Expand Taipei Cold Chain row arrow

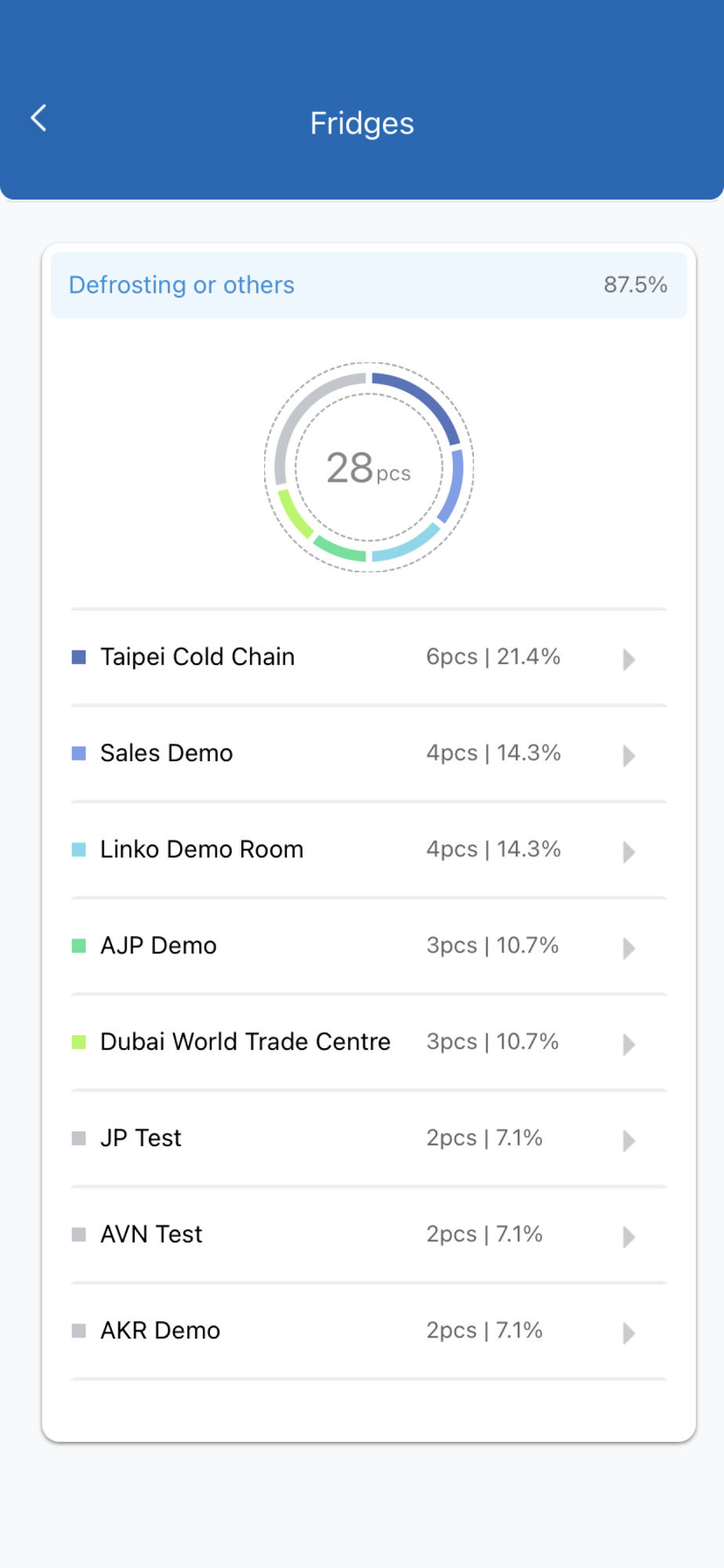(628, 659)
